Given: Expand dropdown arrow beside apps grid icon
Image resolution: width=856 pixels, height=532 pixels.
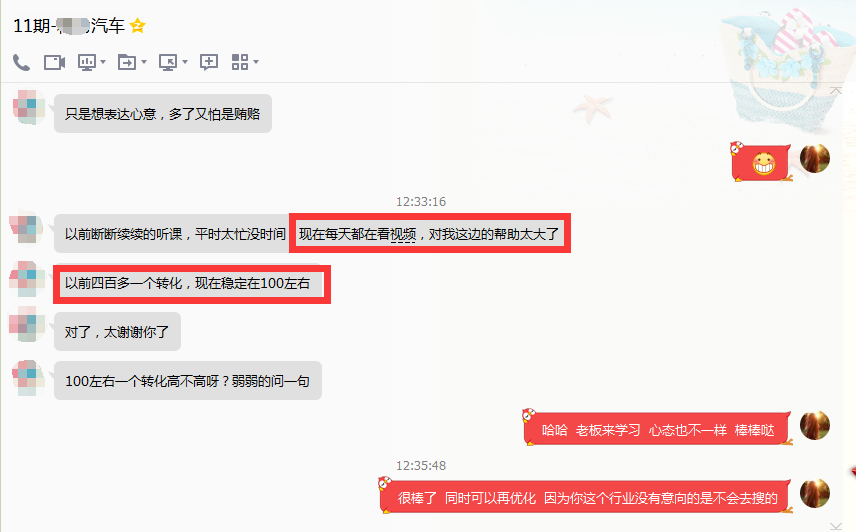Looking at the screenshot, I should pyautogui.click(x=255, y=62).
